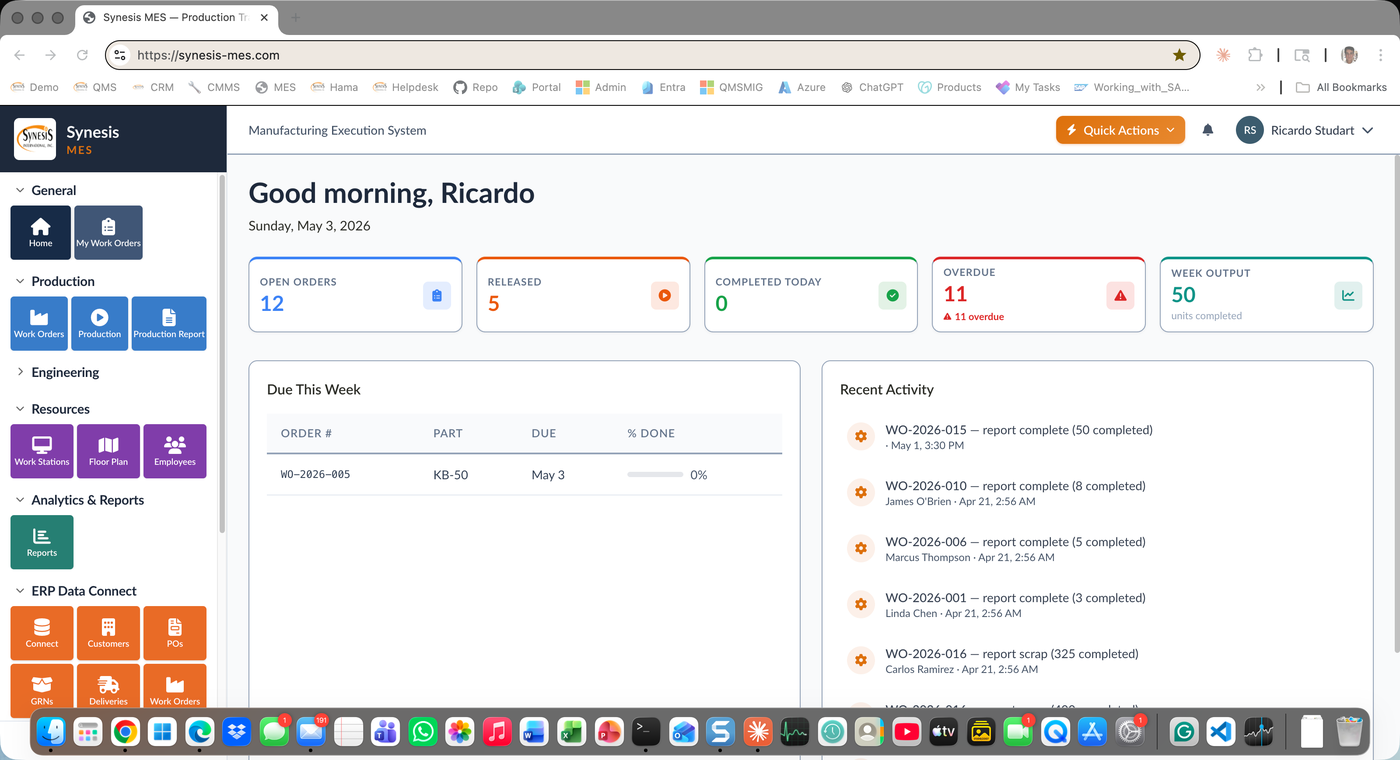Open a new browser tab
Screen dimensions: 1400x760
(x=295, y=18)
